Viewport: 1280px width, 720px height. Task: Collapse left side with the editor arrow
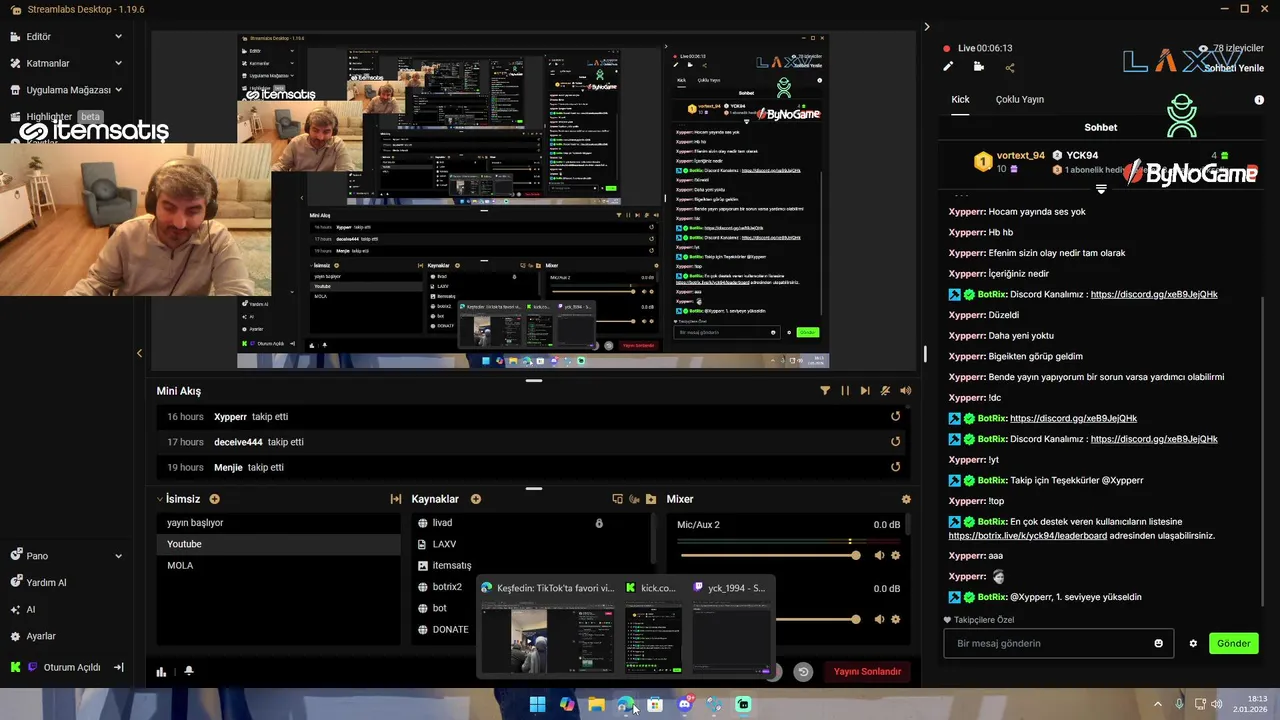[139, 353]
